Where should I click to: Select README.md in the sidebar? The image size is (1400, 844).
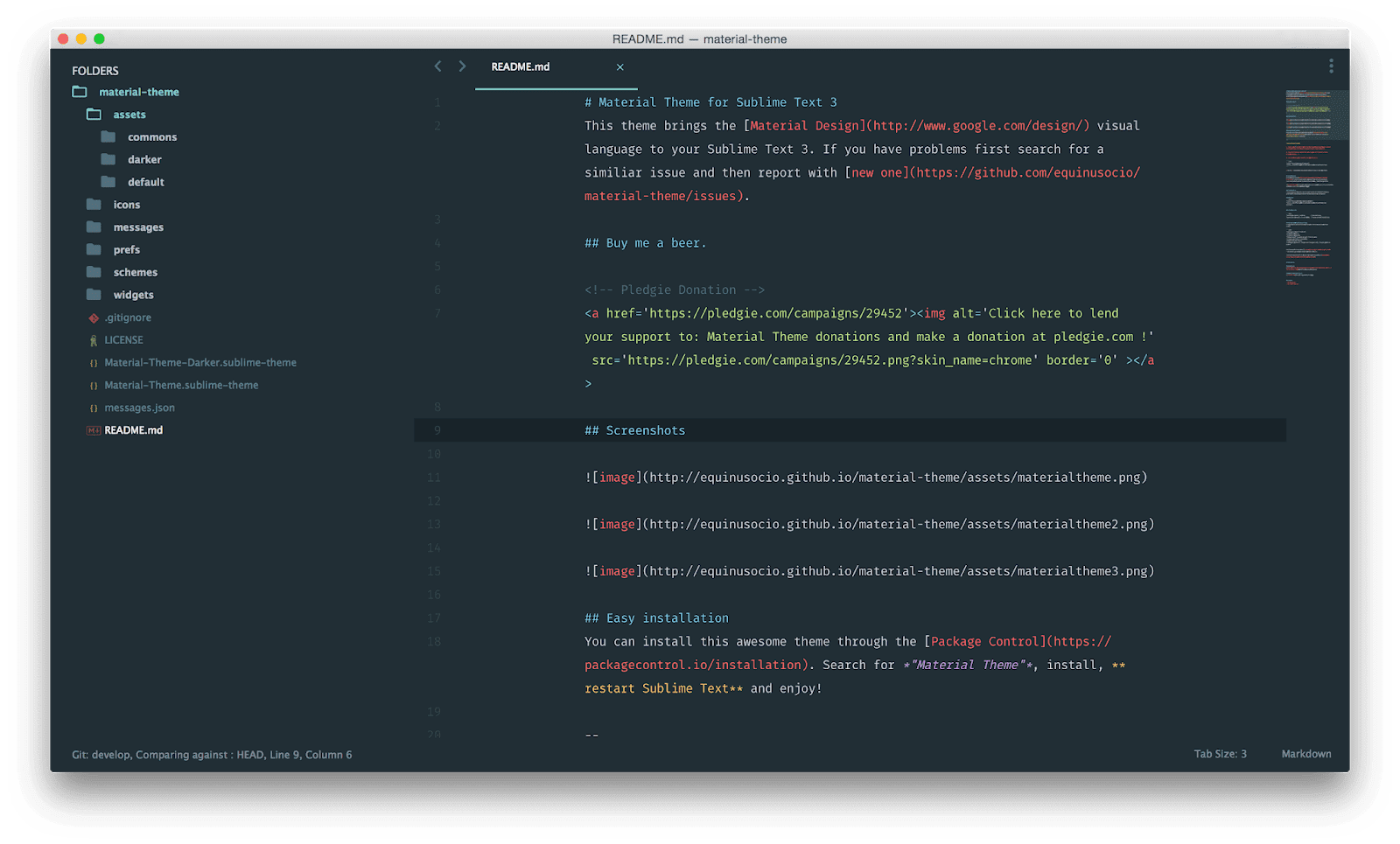point(133,430)
